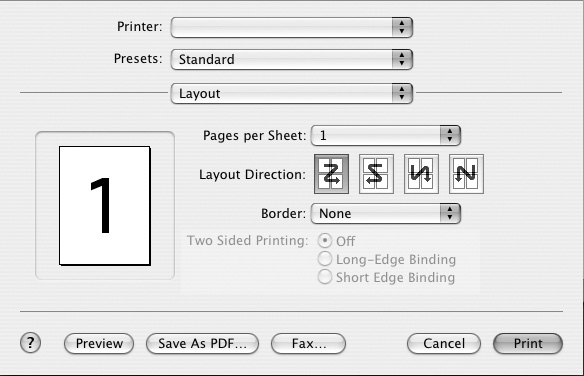
Task: Choose the N-pattern layout direction icon
Action: pos(466,174)
